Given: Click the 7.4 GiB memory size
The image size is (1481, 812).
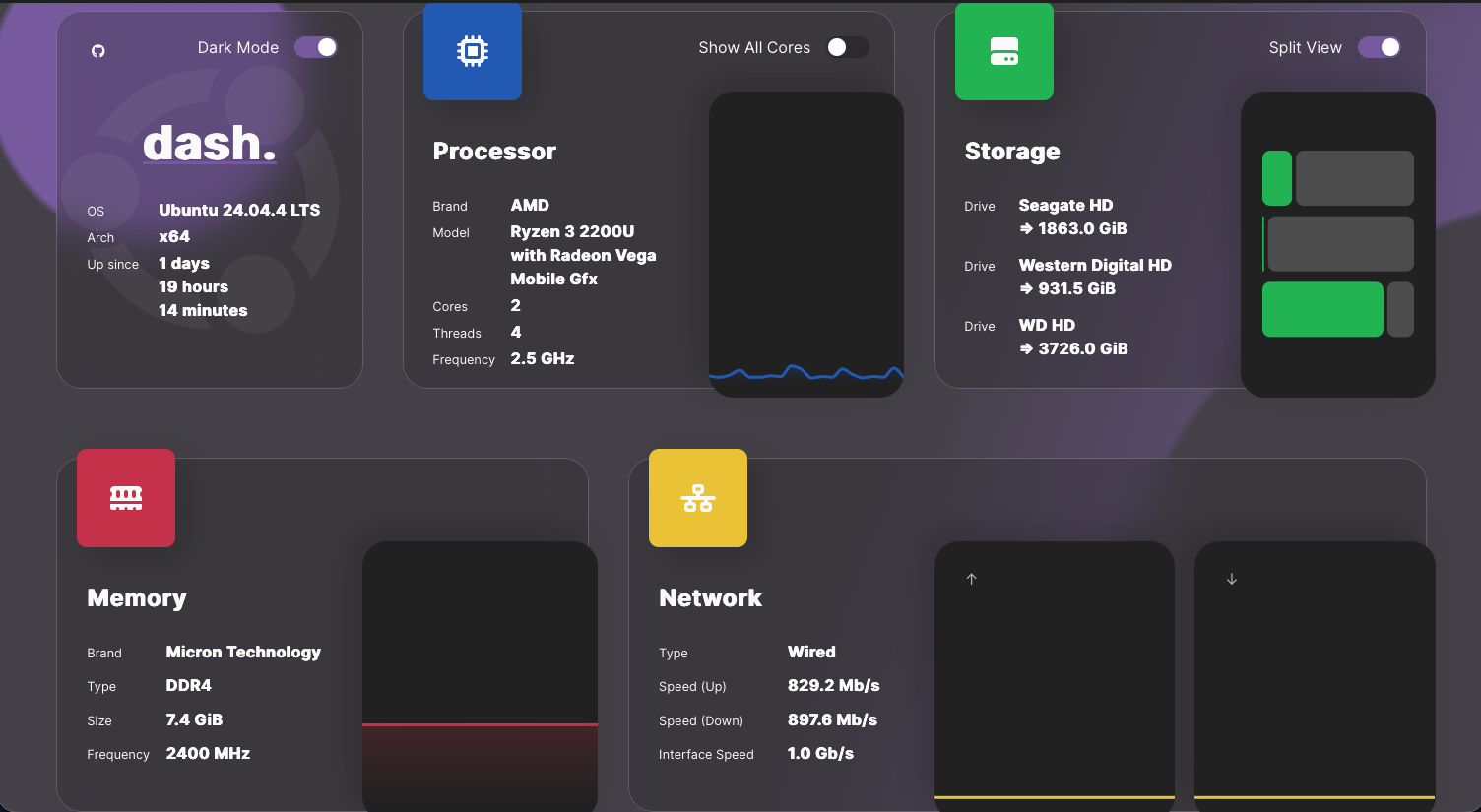Looking at the screenshot, I should (x=194, y=719).
